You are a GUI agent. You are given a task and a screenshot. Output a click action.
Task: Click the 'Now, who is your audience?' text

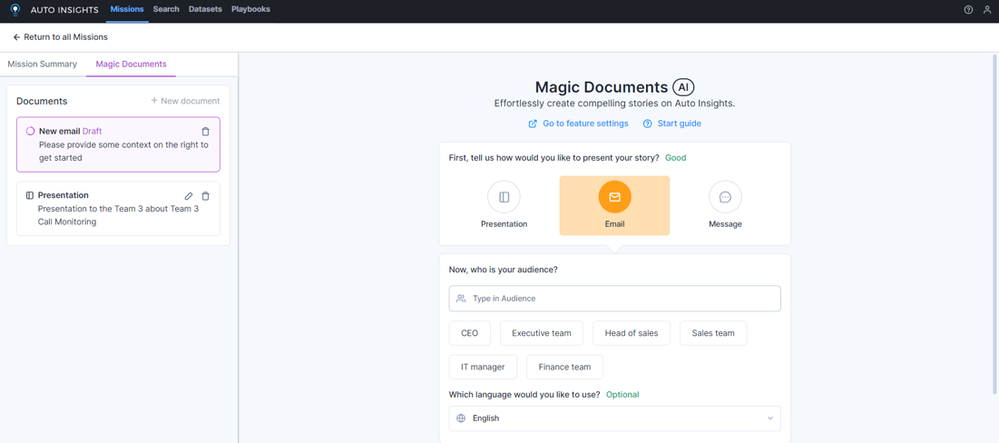coord(503,270)
